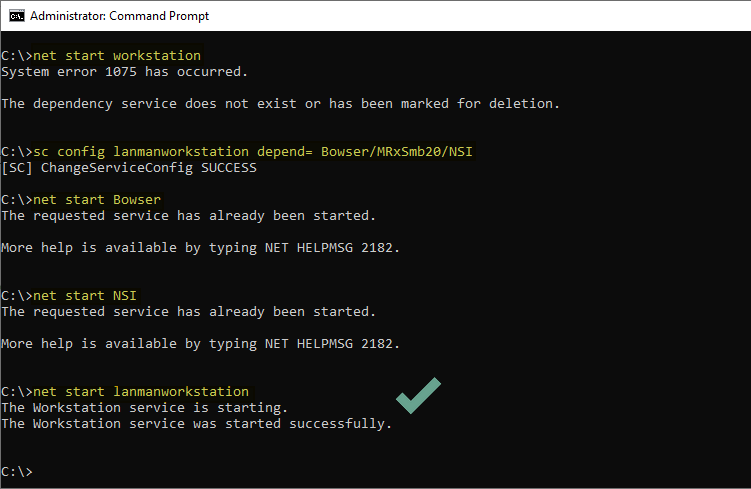Click the 'Administrator: Command Prompt' window title
The image size is (751, 489).
119,16
